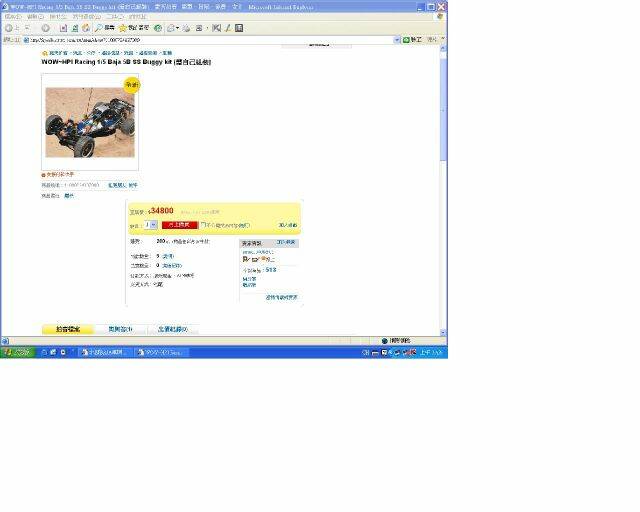Viewport: 640px width, 512px height.
Task: Open the quantity dropdown in the yellow price box
Action: pyautogui.click(x=151, y=225)
